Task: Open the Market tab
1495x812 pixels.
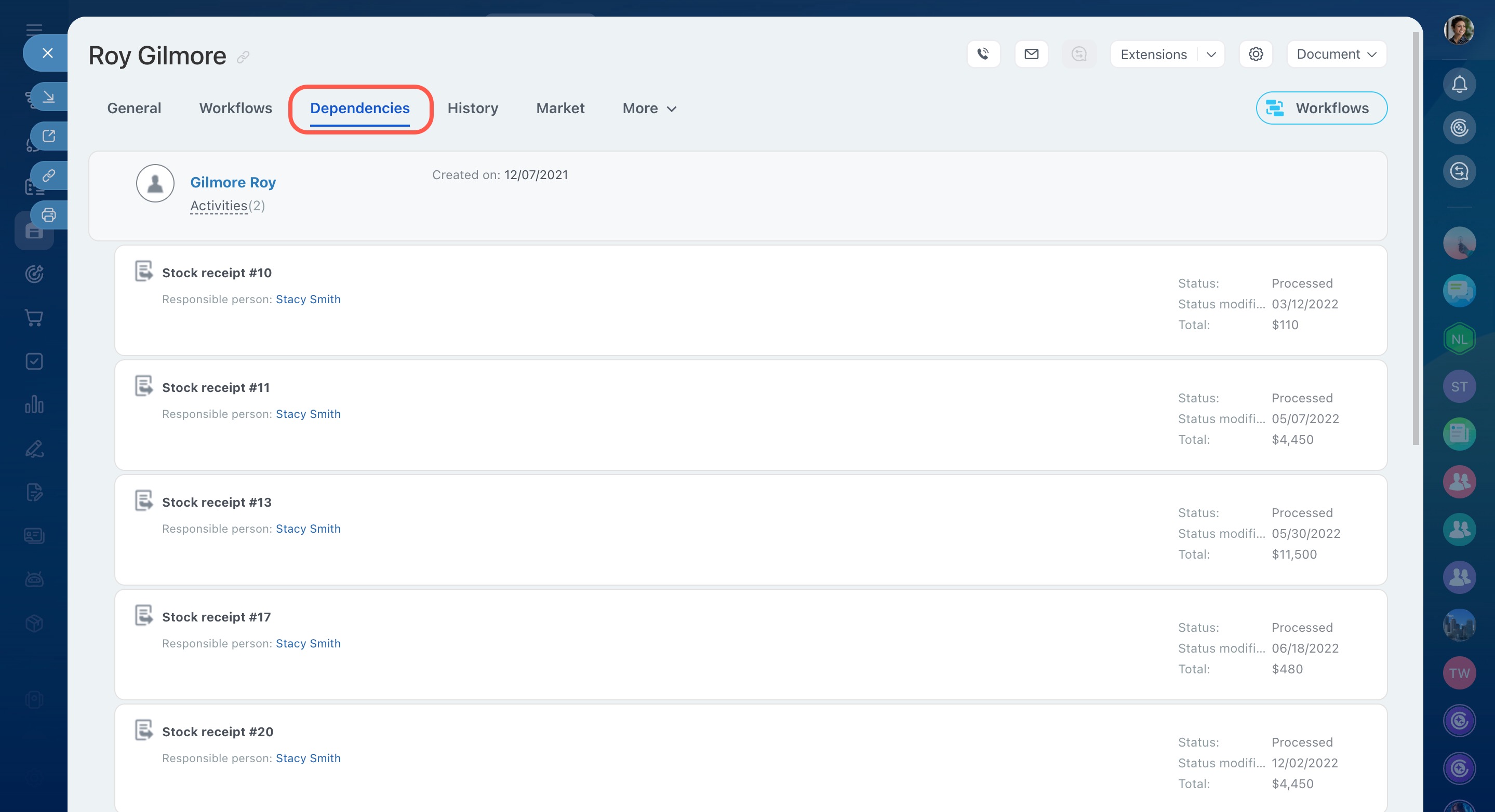Action: [x=560, y=109]
